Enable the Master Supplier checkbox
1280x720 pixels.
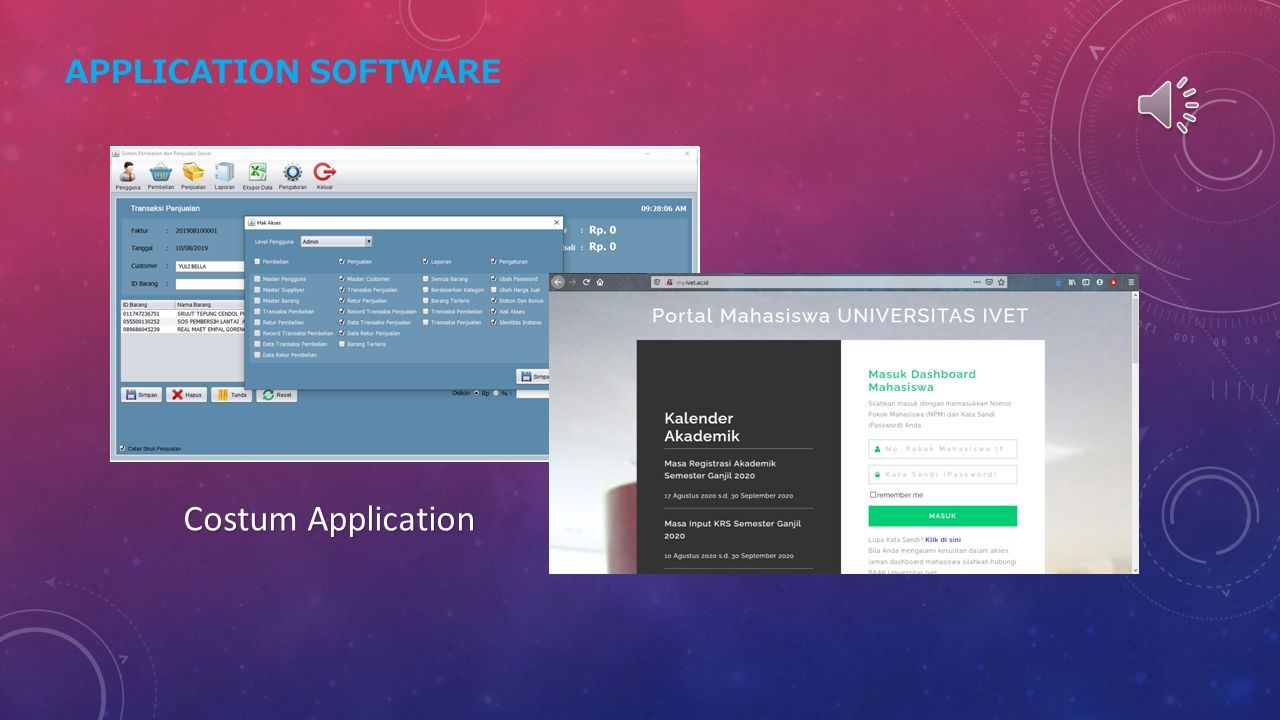(257, 290)
